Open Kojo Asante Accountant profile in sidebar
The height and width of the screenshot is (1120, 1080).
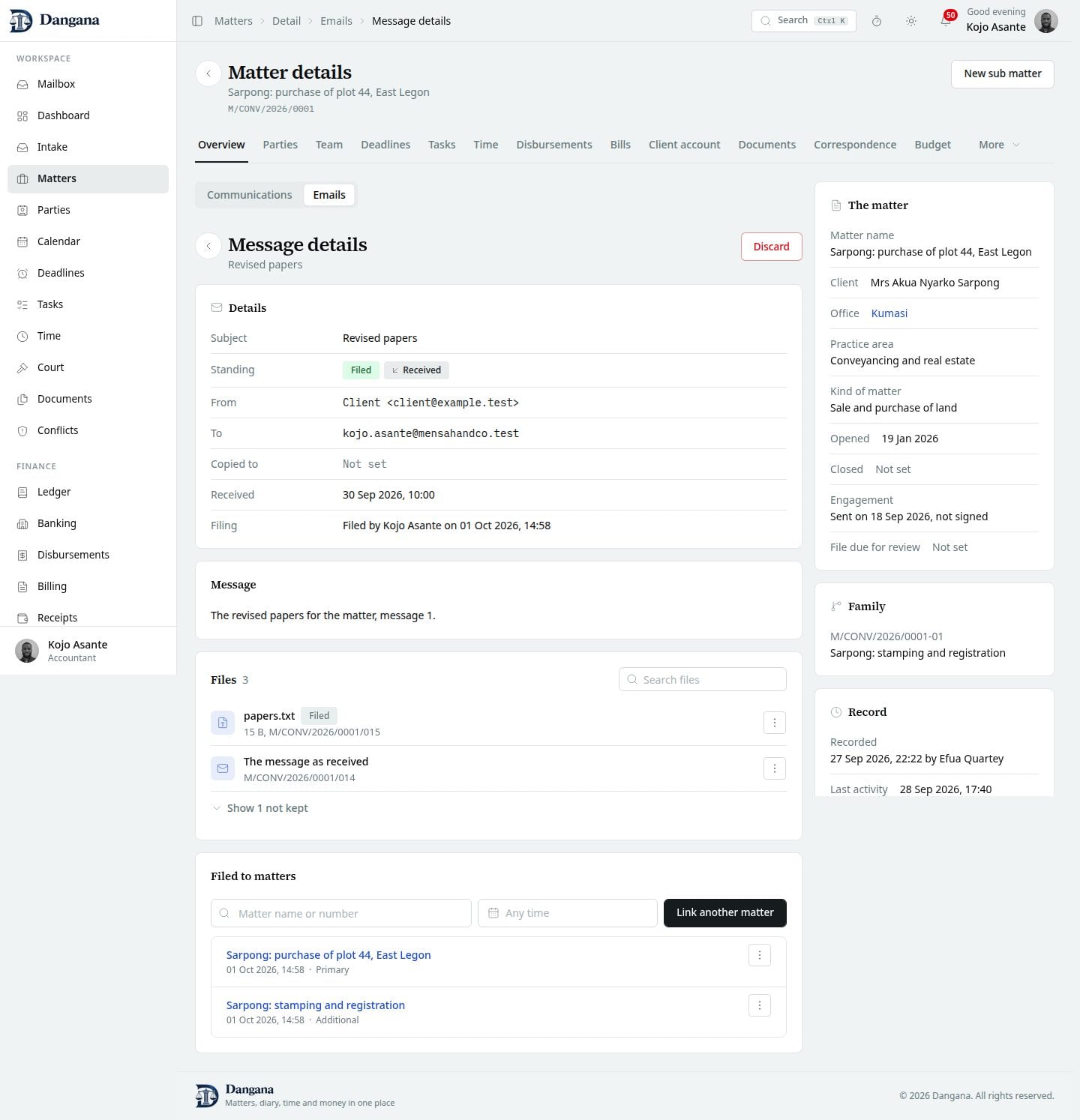(x=88, y=651)
